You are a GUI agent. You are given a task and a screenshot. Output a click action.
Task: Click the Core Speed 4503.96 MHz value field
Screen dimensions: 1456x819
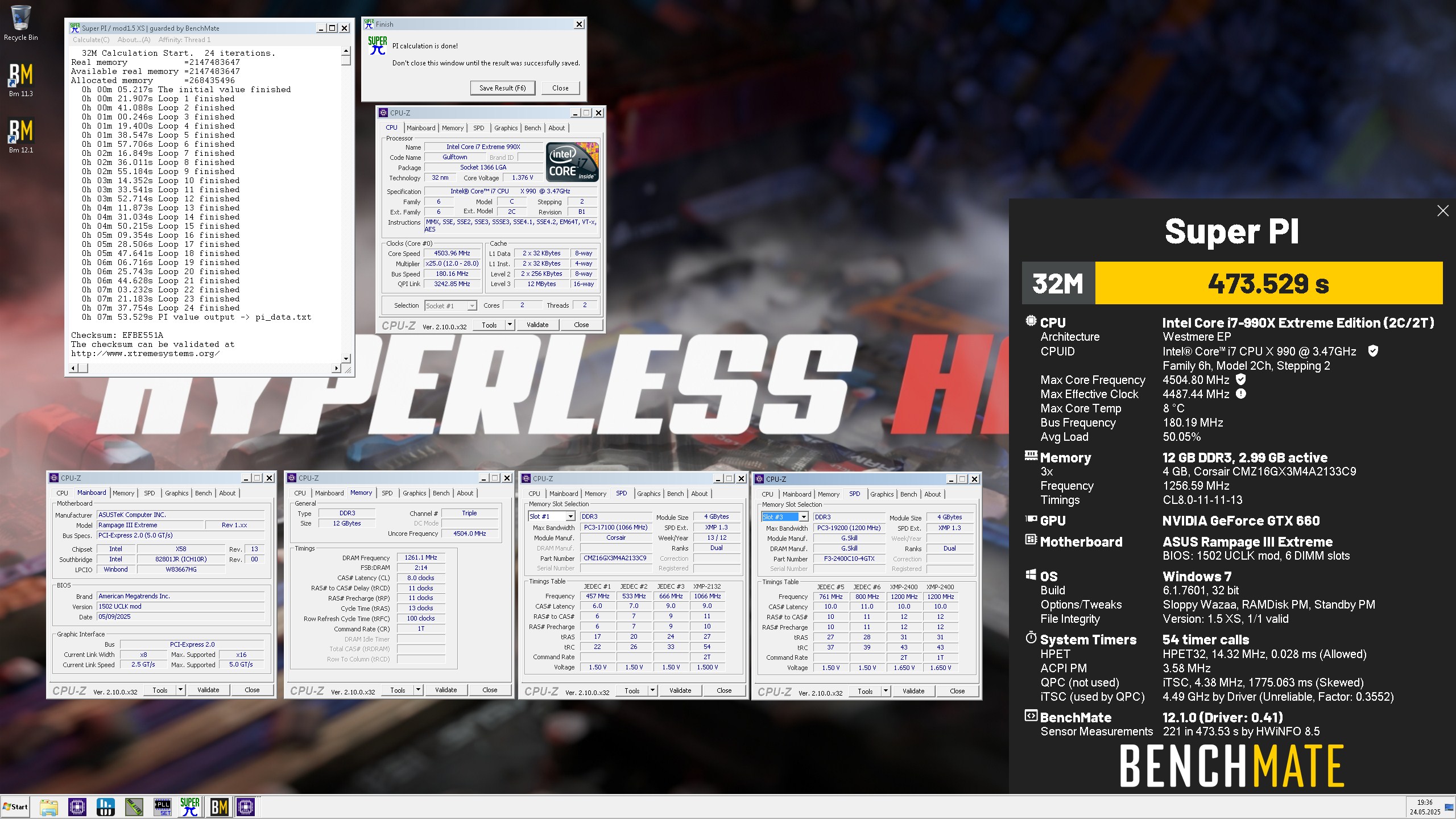point(452,253)
